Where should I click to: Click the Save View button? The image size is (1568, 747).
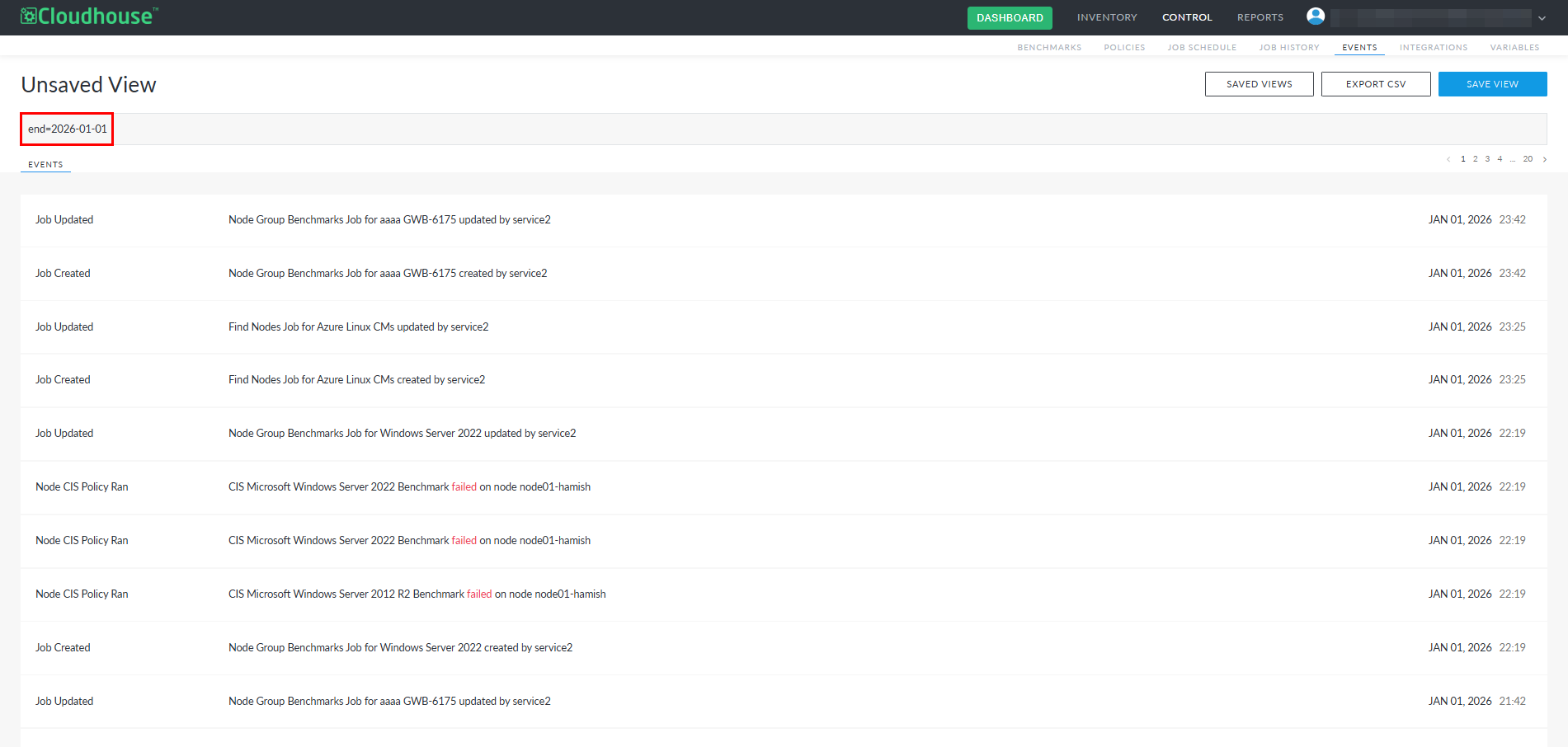click(x=1492, y=84)
